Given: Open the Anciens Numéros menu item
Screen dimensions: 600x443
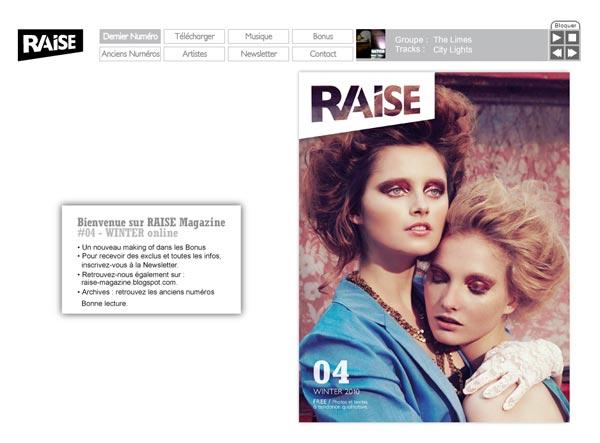Looking at the screenshot, I should (x=130, y=54).
